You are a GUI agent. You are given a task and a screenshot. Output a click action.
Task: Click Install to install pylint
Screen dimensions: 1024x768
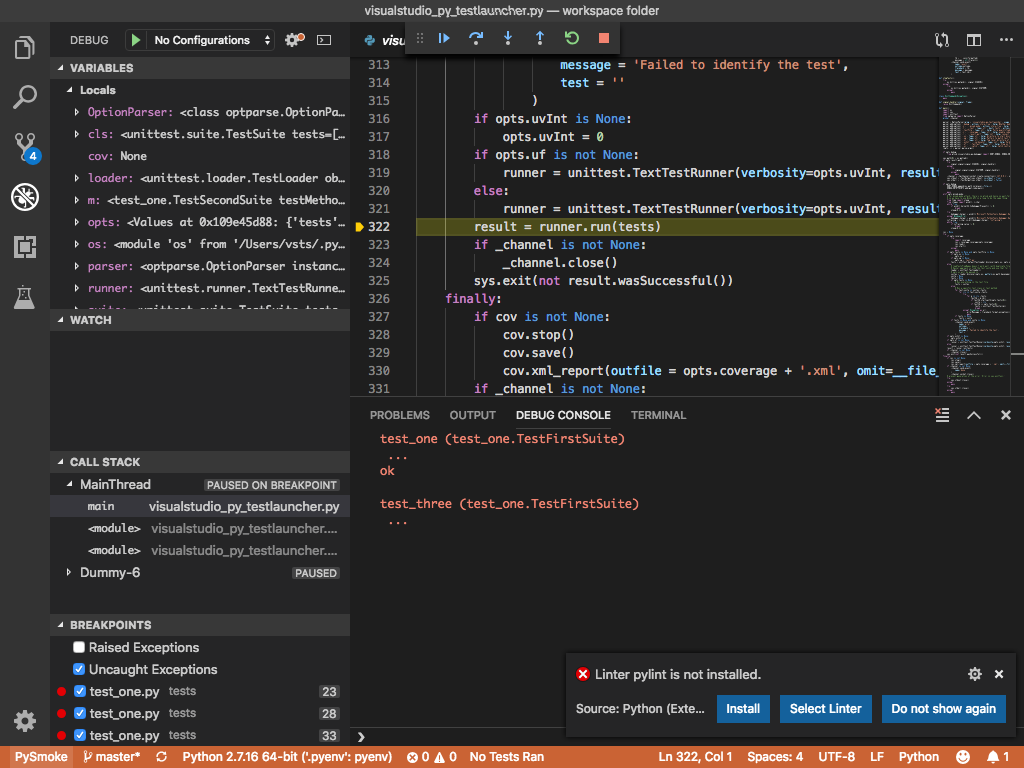743,708
